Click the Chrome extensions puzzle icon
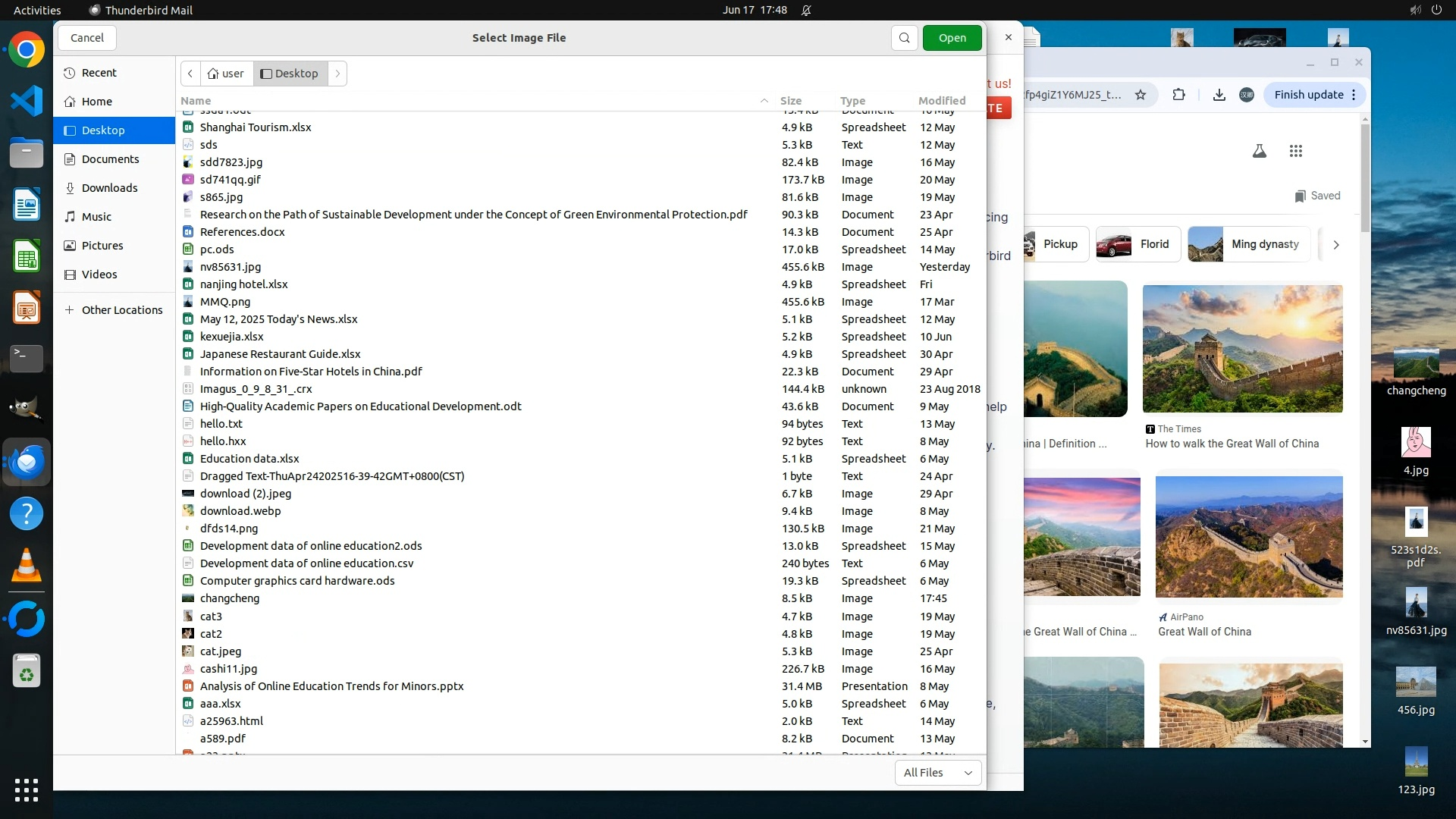The width and height of the screenshot is (1456, 819). (1178, 95)
